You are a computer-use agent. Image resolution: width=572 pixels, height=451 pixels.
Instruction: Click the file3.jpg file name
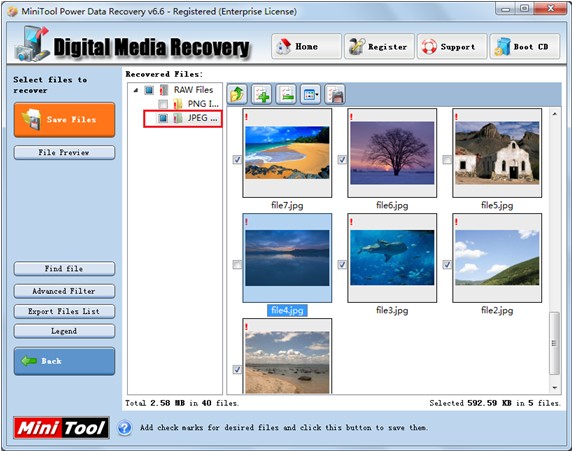[x=392, y=311]
